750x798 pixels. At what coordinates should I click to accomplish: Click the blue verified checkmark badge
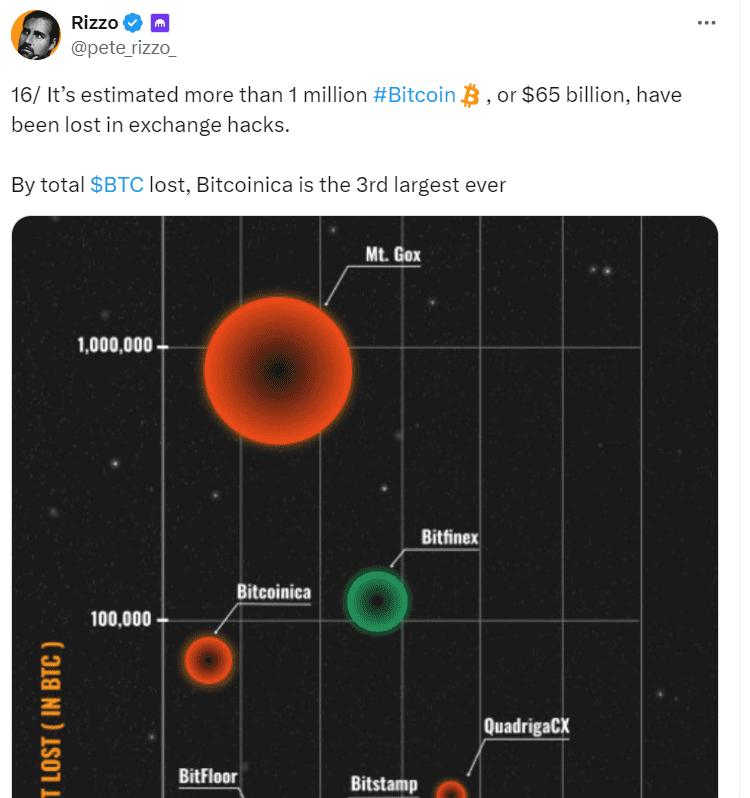click(x=132, y=23)
